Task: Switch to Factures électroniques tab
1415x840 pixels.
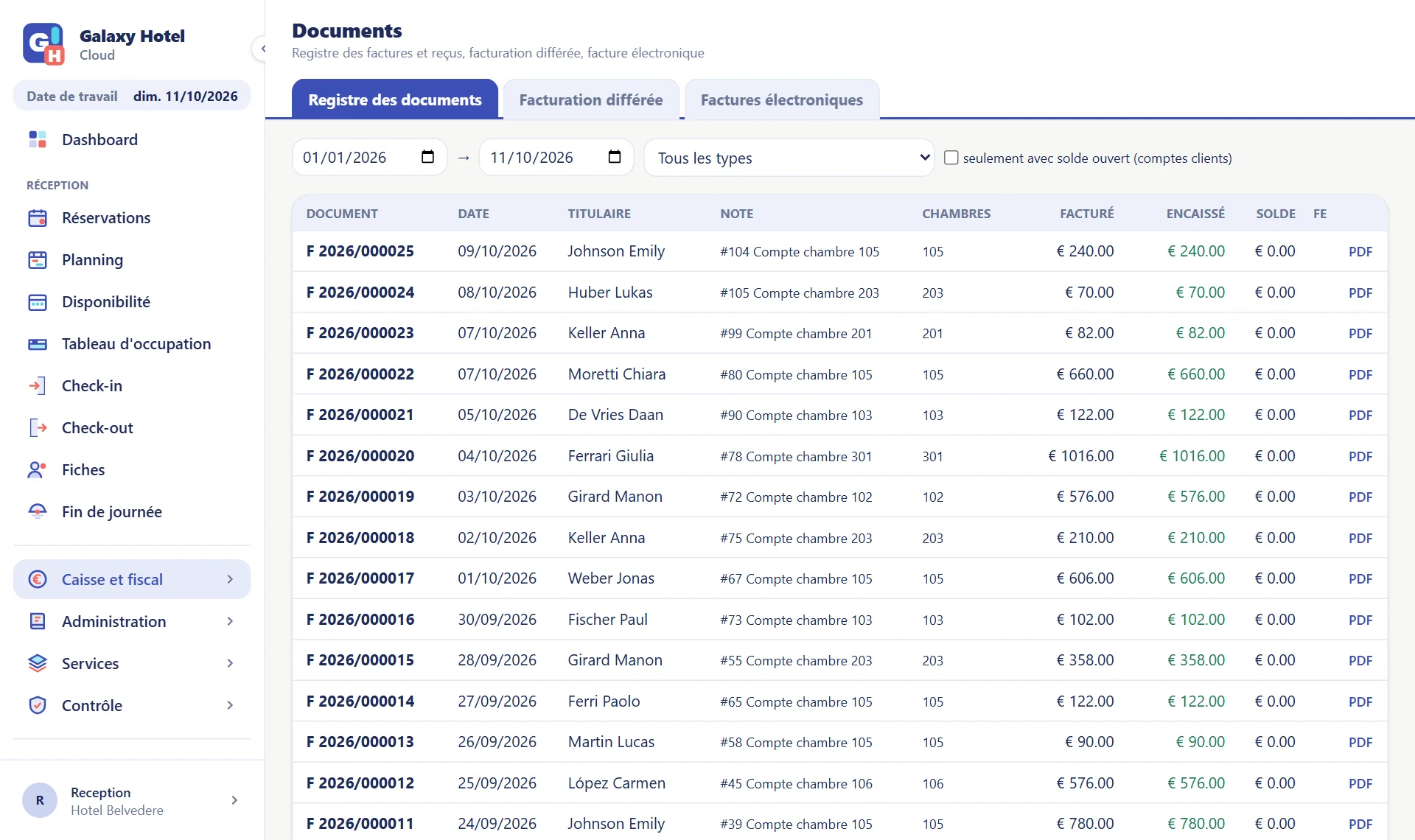Action: click(x=782, y=99)
